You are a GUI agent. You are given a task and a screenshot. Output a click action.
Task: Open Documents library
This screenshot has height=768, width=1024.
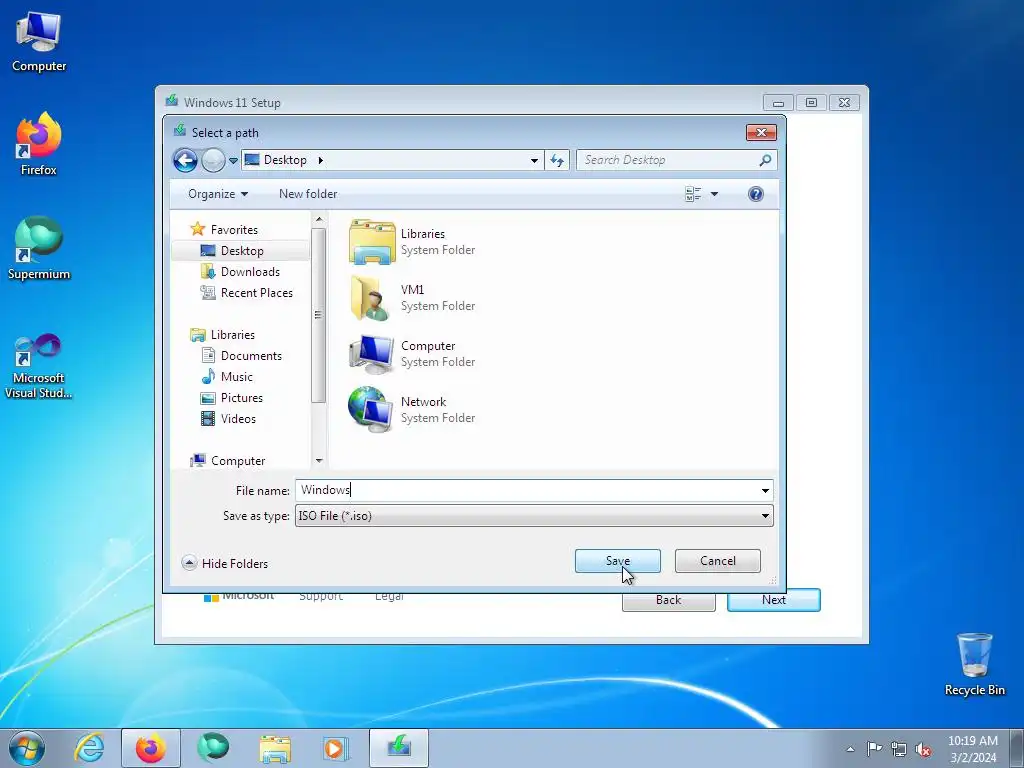point(251,356)
